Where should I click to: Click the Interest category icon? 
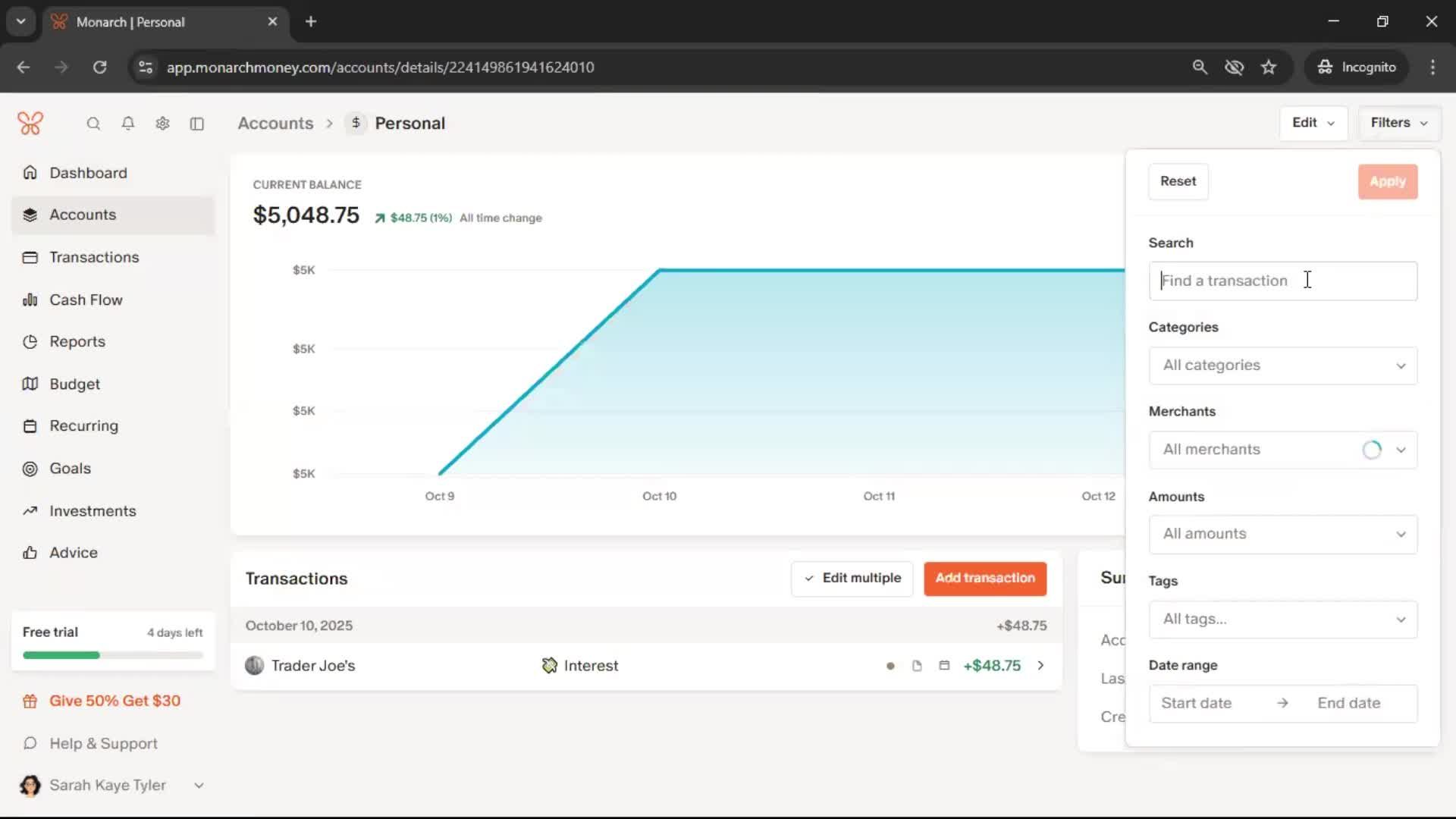coord(550,666)
